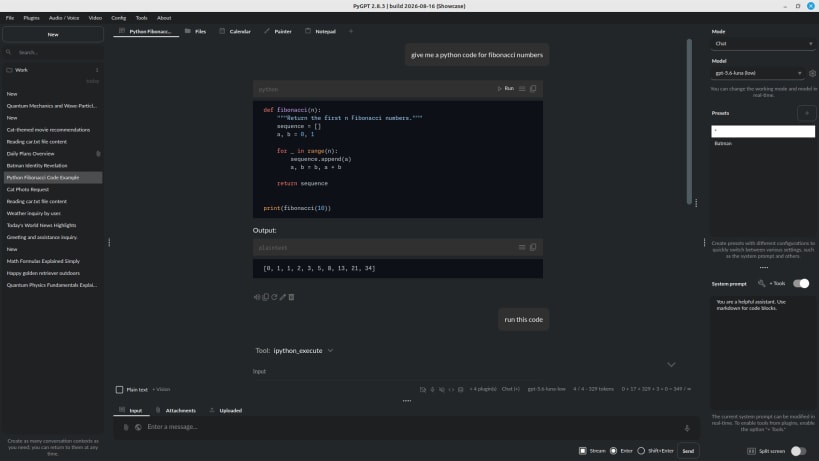Click the web globe icon in the input

click(138, 427)
